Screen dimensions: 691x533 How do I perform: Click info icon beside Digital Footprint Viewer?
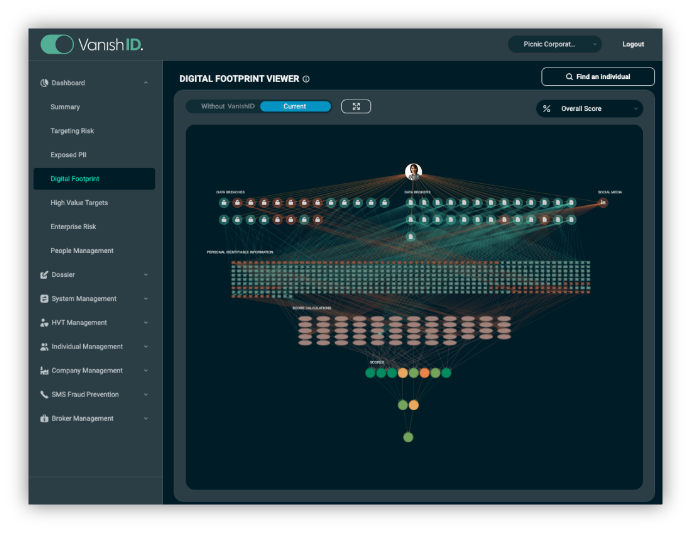(x=306, y=79)
